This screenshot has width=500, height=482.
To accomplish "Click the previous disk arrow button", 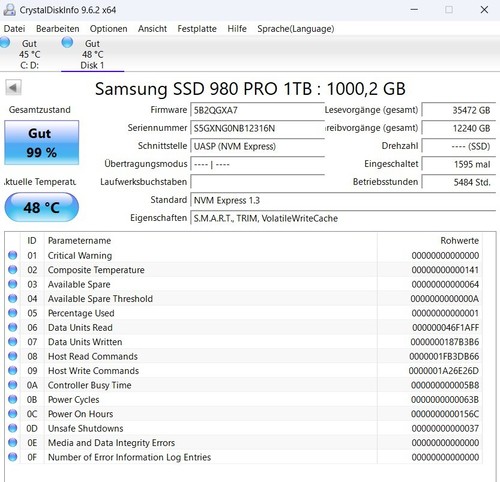I will pyautogui.click(x=13, y=88).
